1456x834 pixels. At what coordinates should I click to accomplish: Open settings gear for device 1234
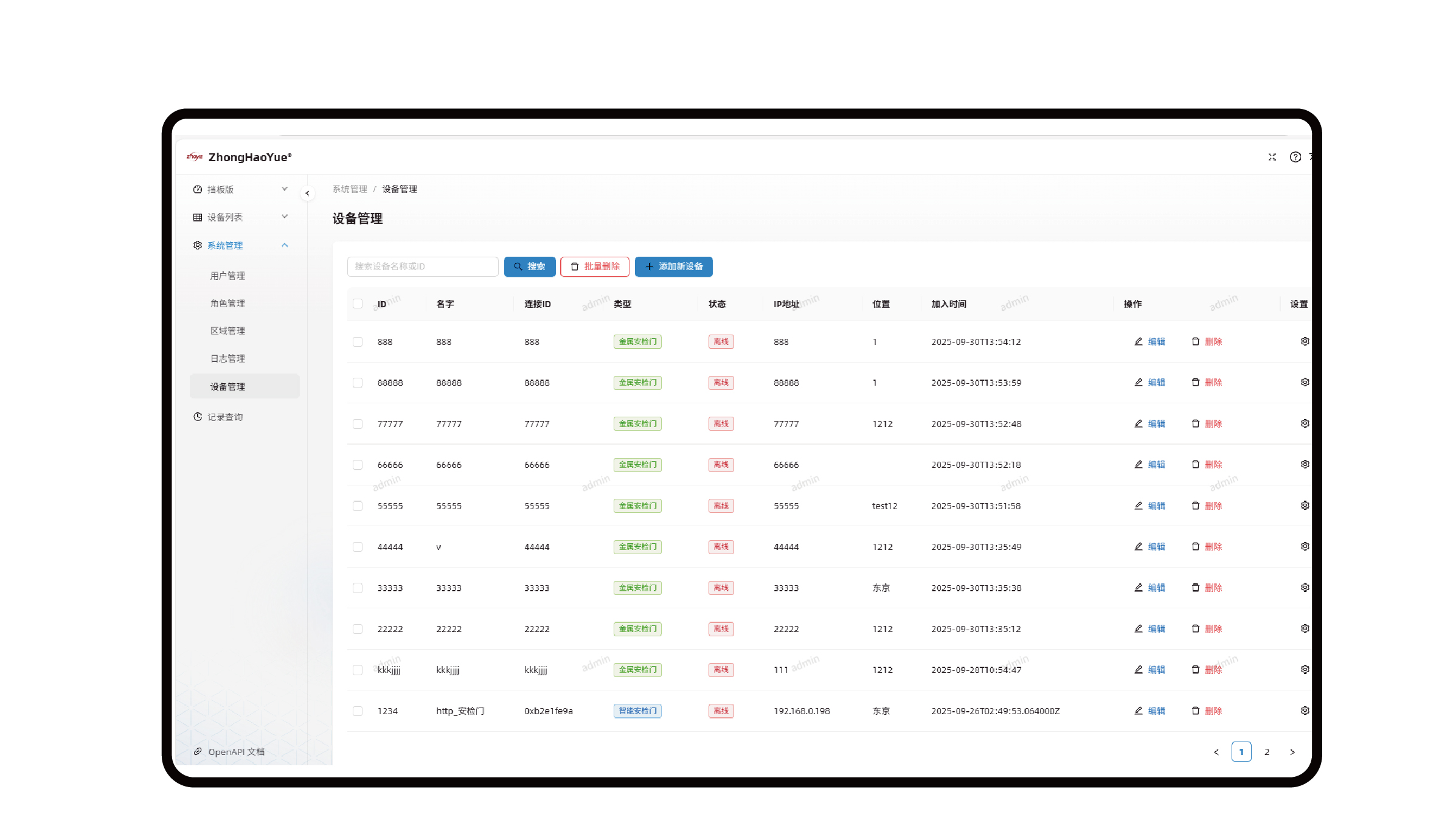(1305, 711)
